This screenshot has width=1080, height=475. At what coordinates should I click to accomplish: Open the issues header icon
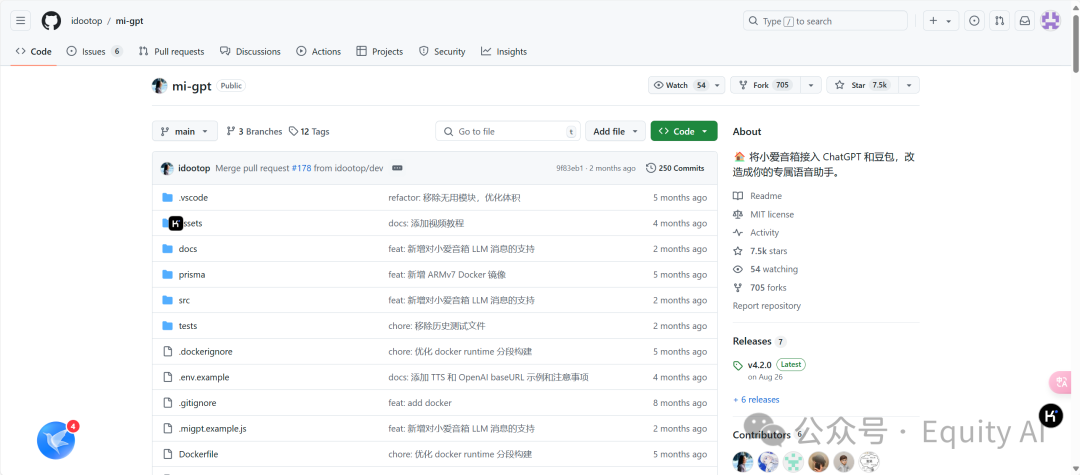click(x=974, y=21)
